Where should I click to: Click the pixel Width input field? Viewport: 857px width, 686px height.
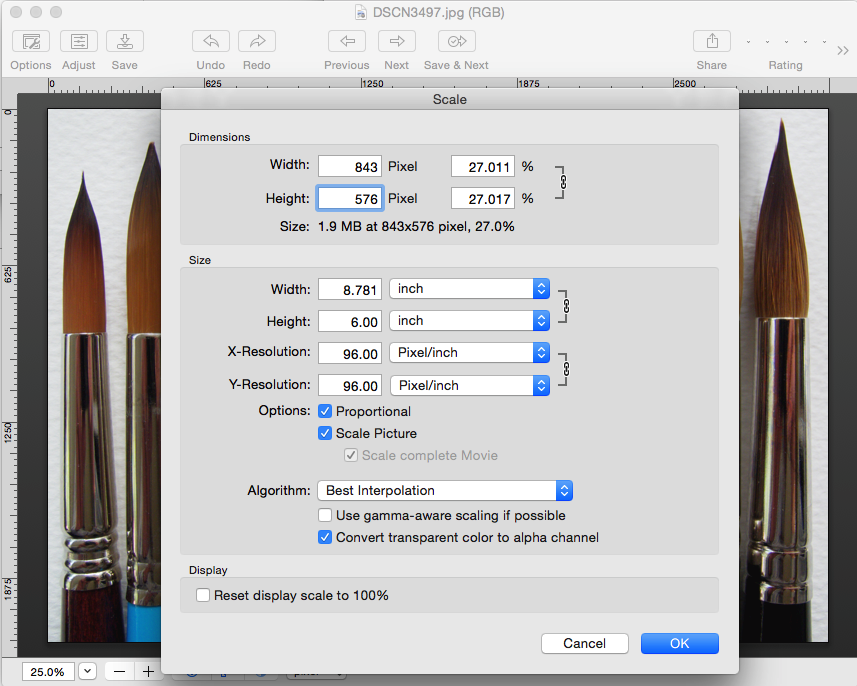click(350, 167)
